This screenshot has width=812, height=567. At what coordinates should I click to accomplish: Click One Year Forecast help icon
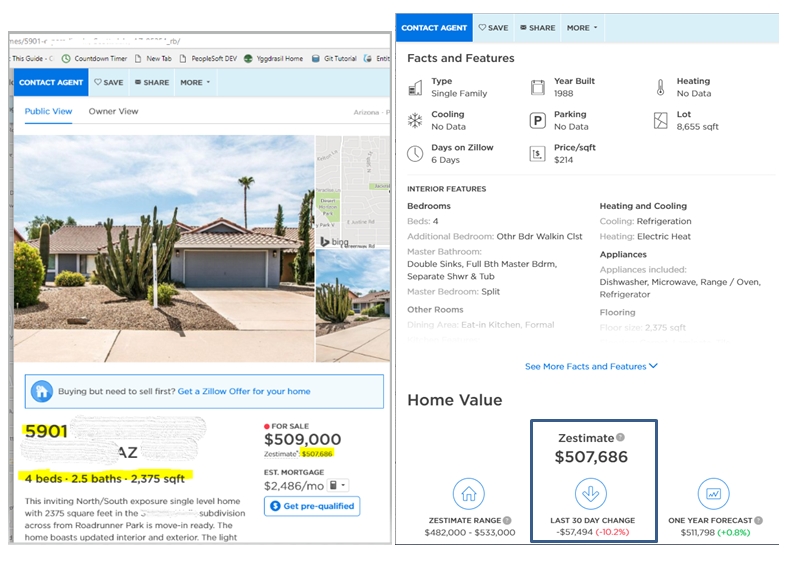click(759, 520)
